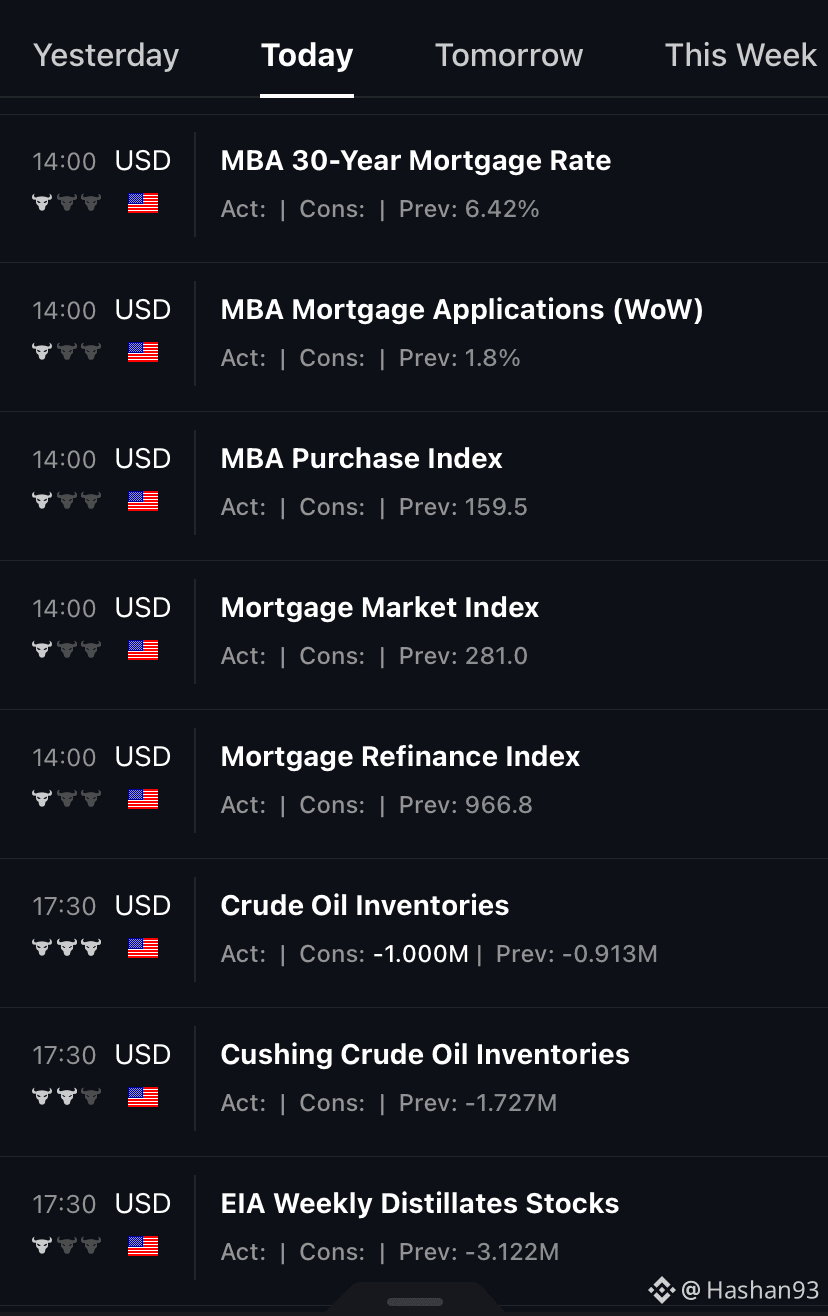
Task: Open the @Hashan93 profile watermark
Action: pyautogui.click(x=751, y=1290)
